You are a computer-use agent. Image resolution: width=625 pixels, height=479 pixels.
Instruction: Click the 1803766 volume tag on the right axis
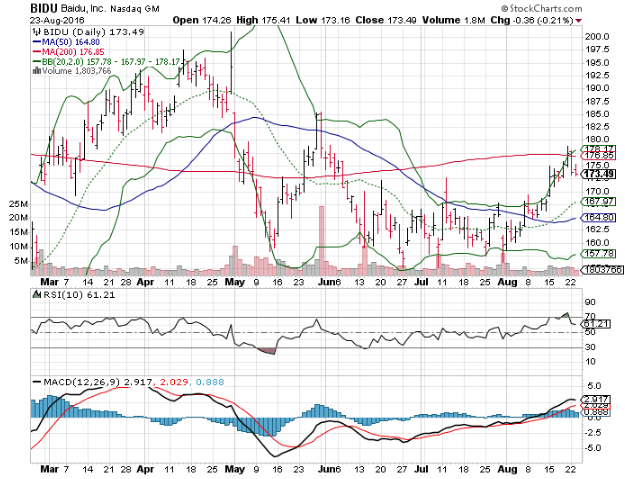click(x=602, y=270)
